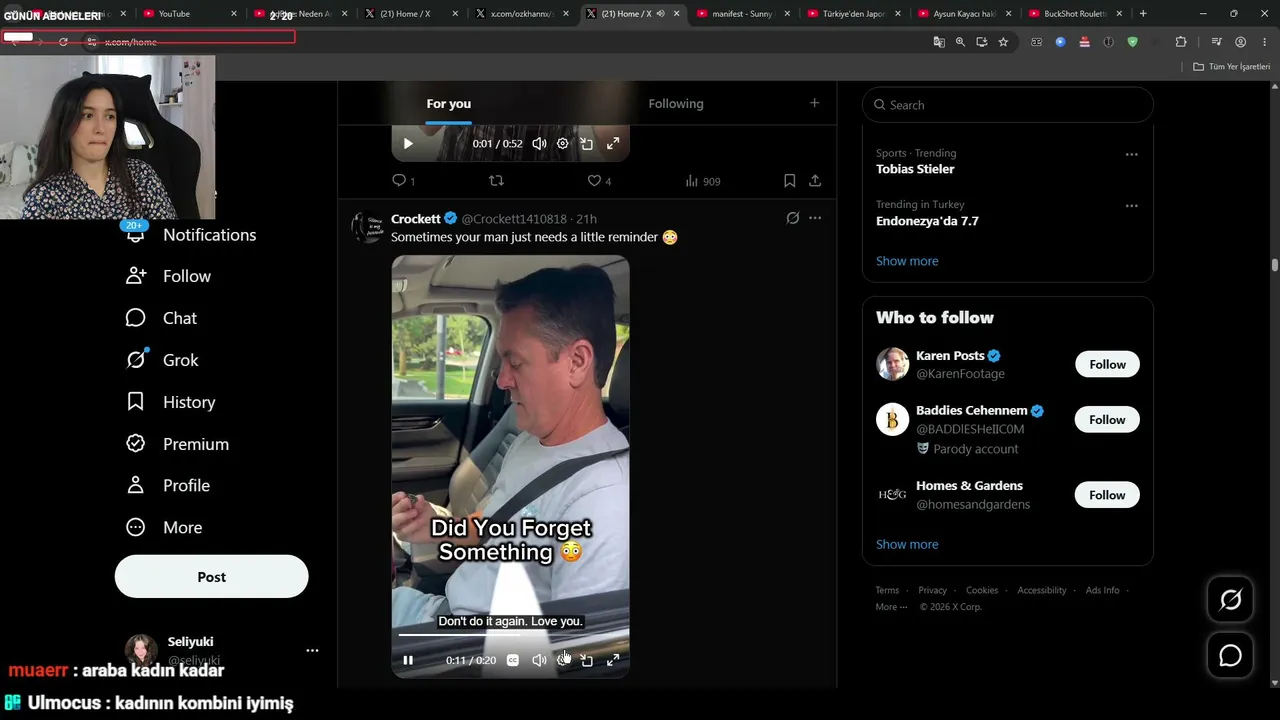
Task: Pause the Crockett video
Action: click(408, 660)
